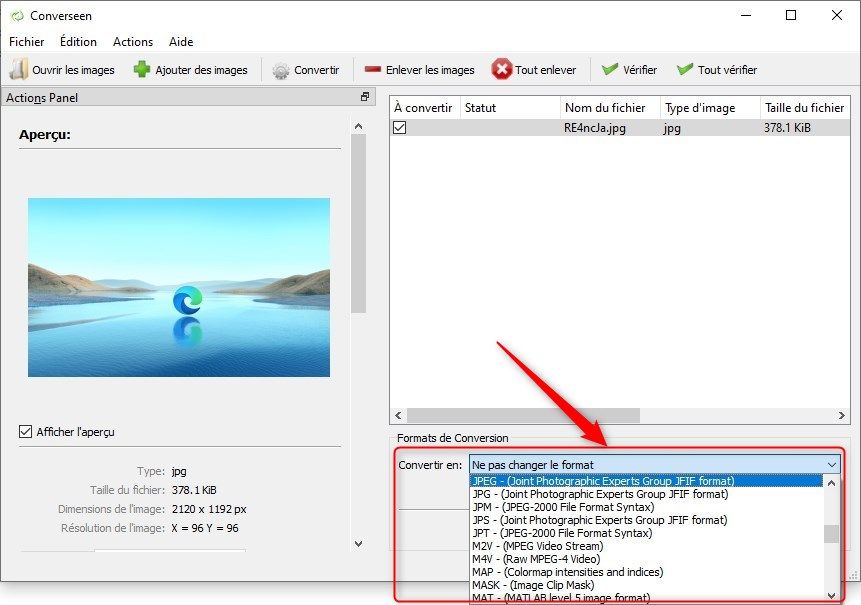Screen dimensions: 861x605
Task: Sort by À convertir column header
Action: point(425,108)
